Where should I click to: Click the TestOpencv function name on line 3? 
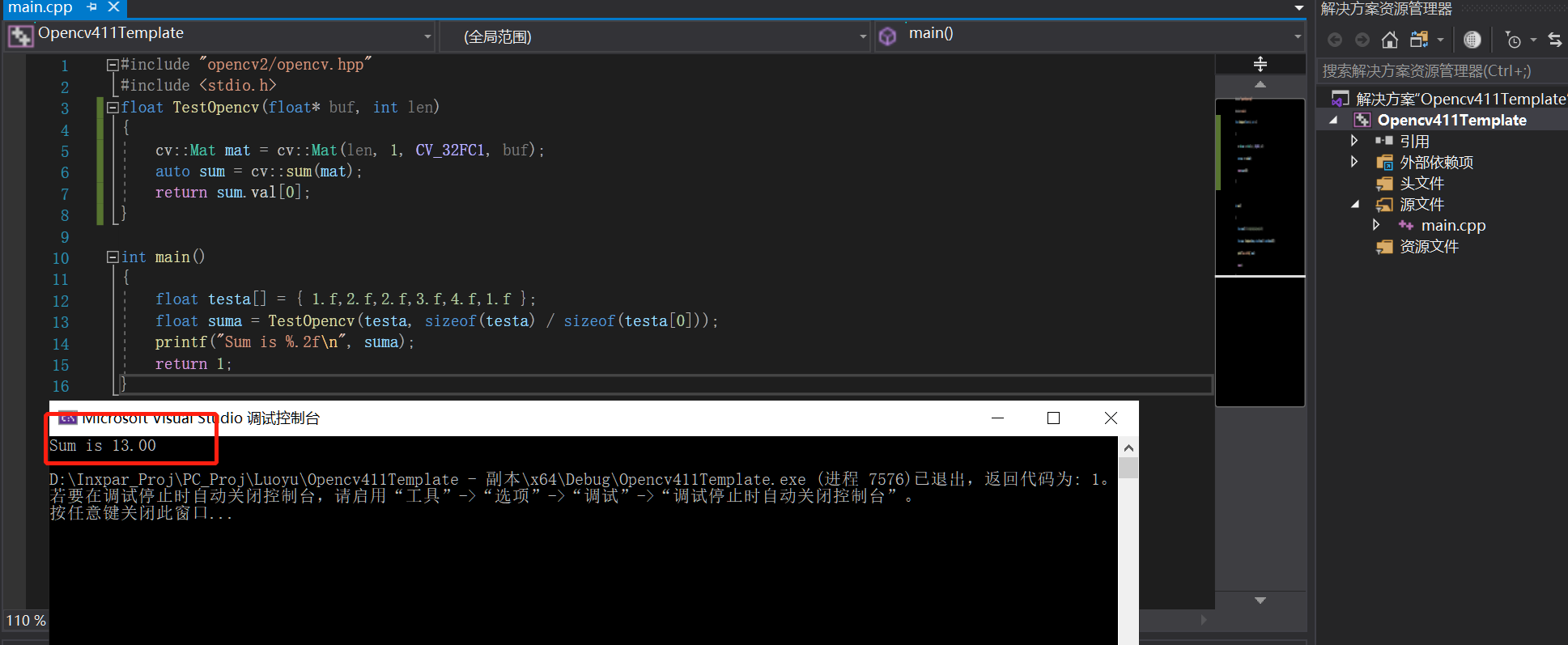(x=215, y=107)
